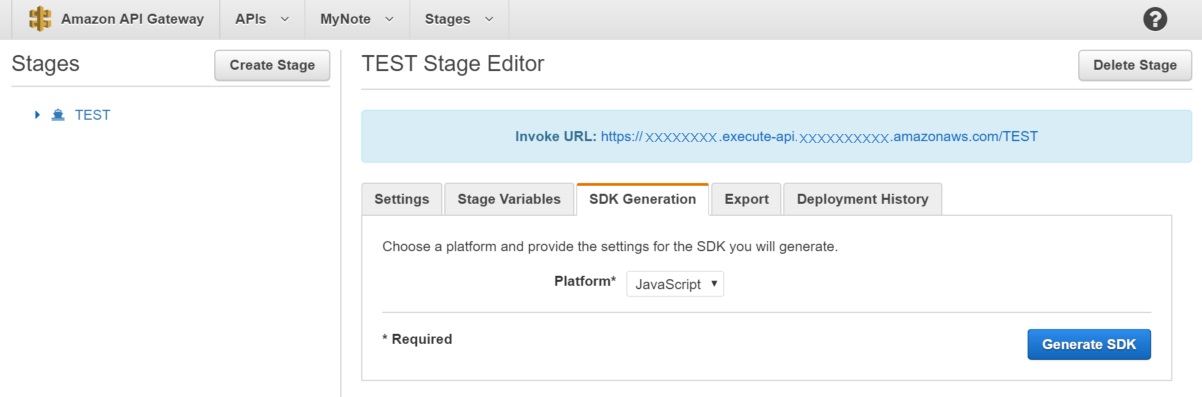
Task: Click the Amazon API Gateway logo icon
Action: (40, 19)
